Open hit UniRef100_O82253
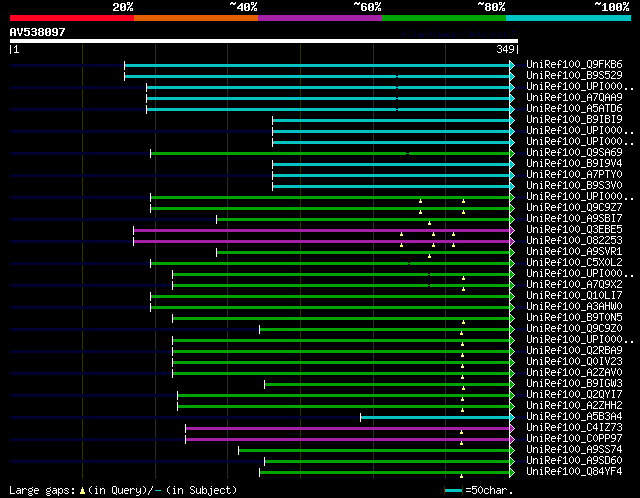This screenshot has height=498, width=640. [574, 240]
